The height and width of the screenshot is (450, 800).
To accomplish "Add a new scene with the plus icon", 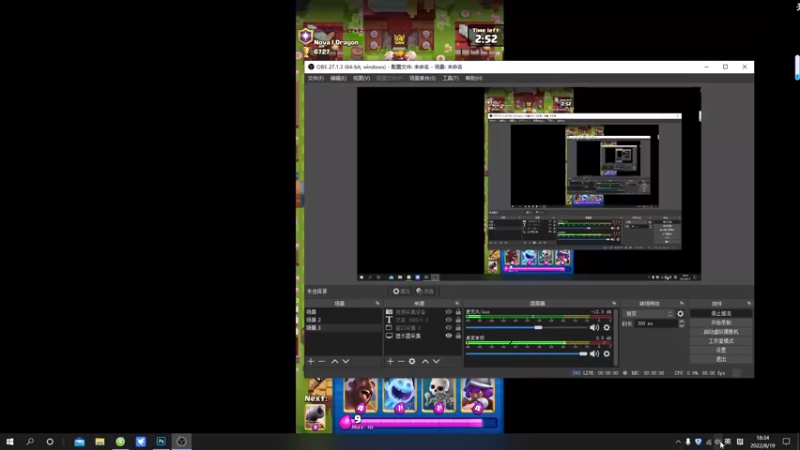I will (x=311, y=361).
